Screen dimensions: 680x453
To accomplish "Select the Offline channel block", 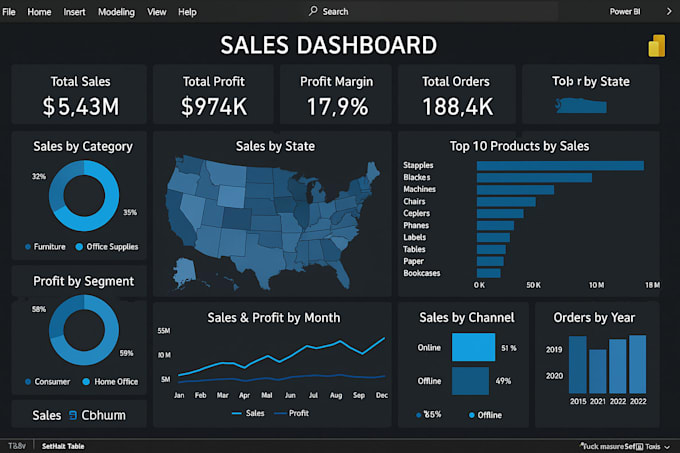I will pyautogui.click(x=470, y=381).
